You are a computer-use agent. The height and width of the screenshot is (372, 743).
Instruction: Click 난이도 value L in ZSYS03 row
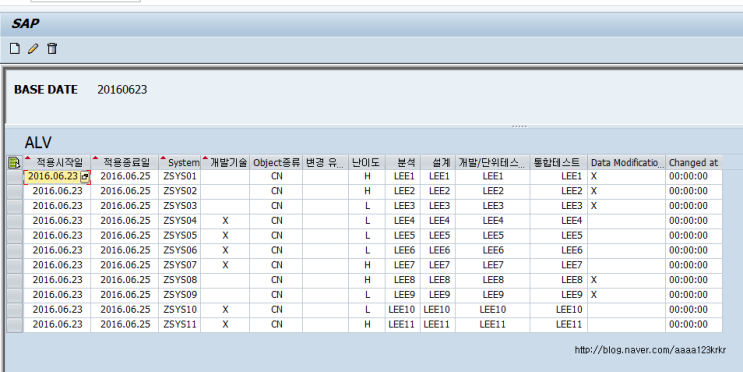click(x=367, y=206)
